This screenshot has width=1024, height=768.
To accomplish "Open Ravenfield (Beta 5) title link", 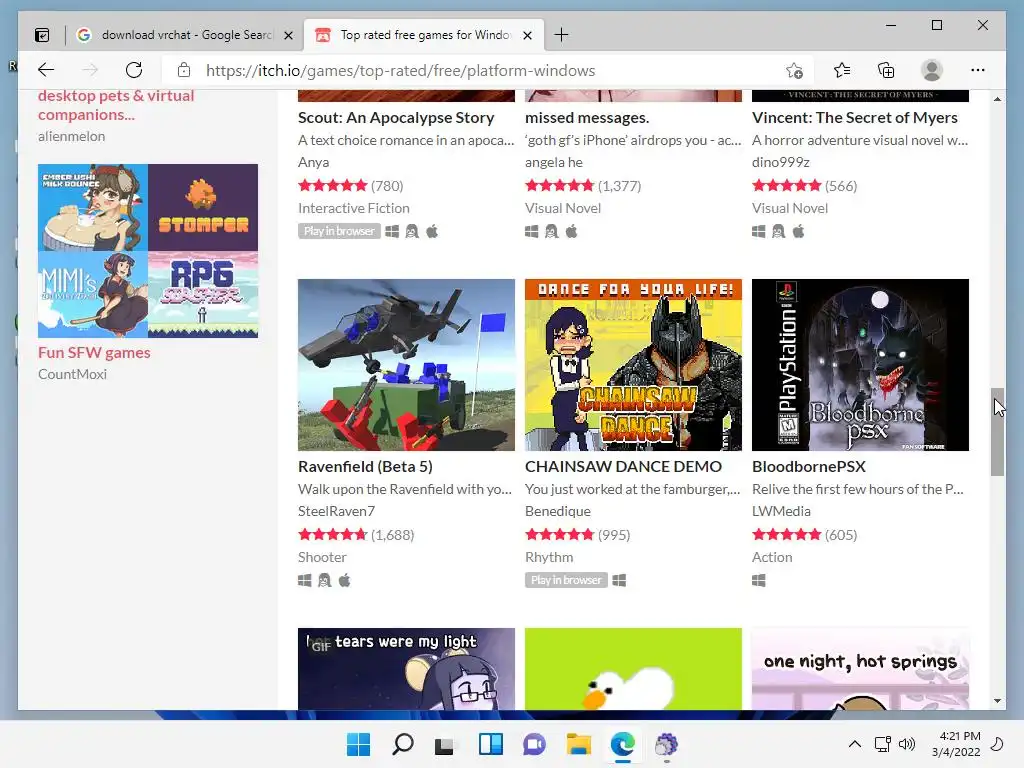I will click(x=365, y=466).
